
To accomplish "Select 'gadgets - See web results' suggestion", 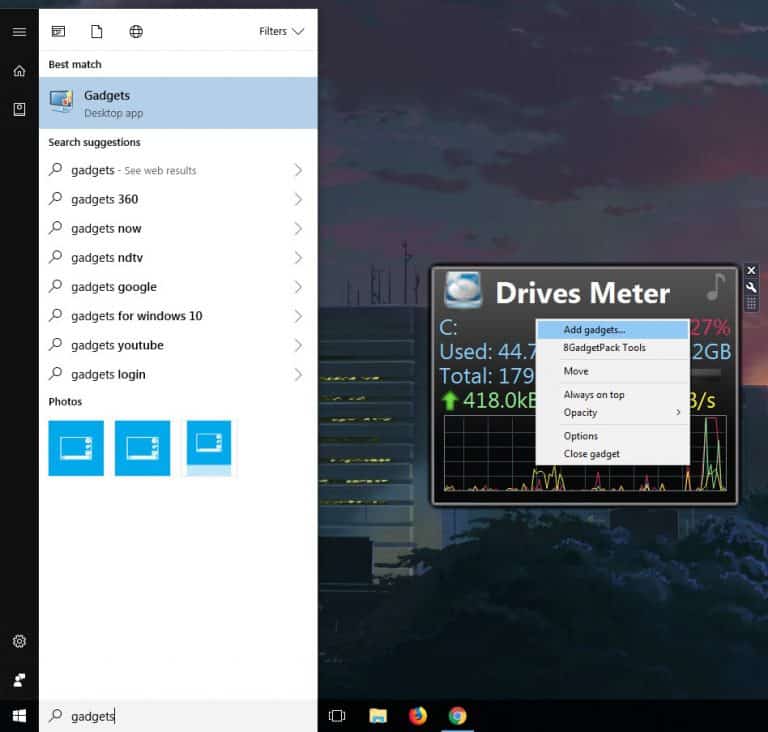I will click(x=178, y=170).
